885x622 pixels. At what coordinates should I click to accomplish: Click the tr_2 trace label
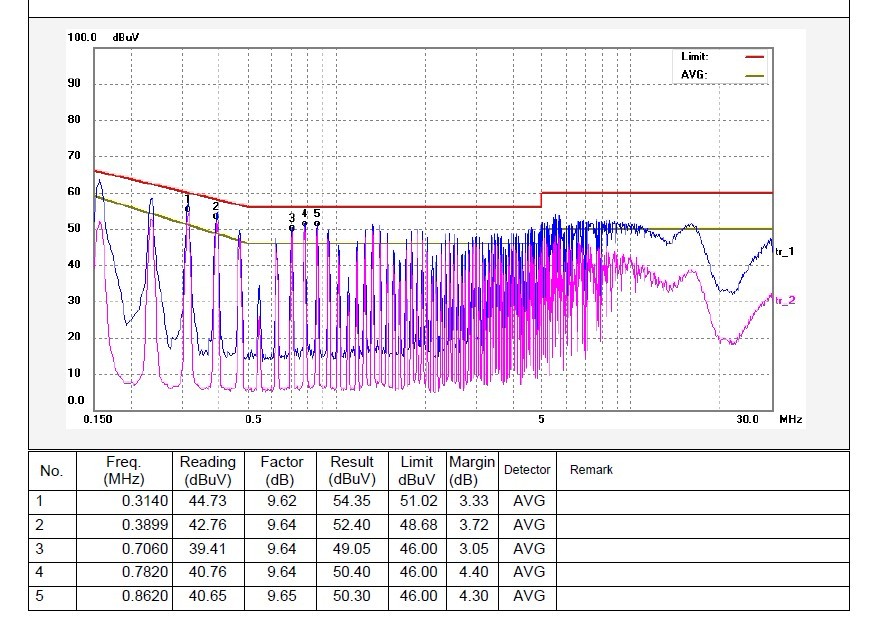(x=785, y=300)
